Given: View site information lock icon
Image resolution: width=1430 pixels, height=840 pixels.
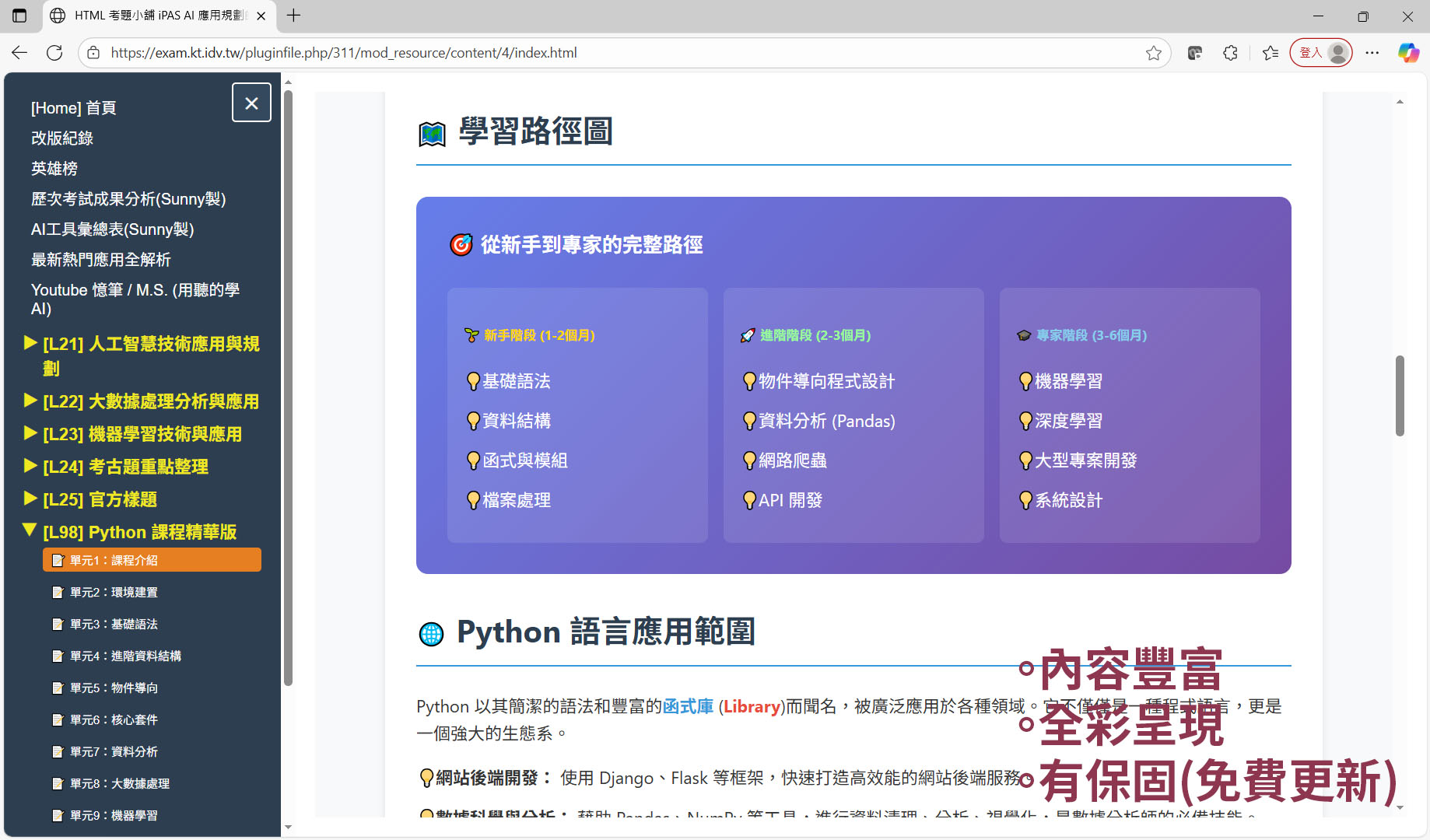Looking at the screenshot, I should click(x=93, y=53).
